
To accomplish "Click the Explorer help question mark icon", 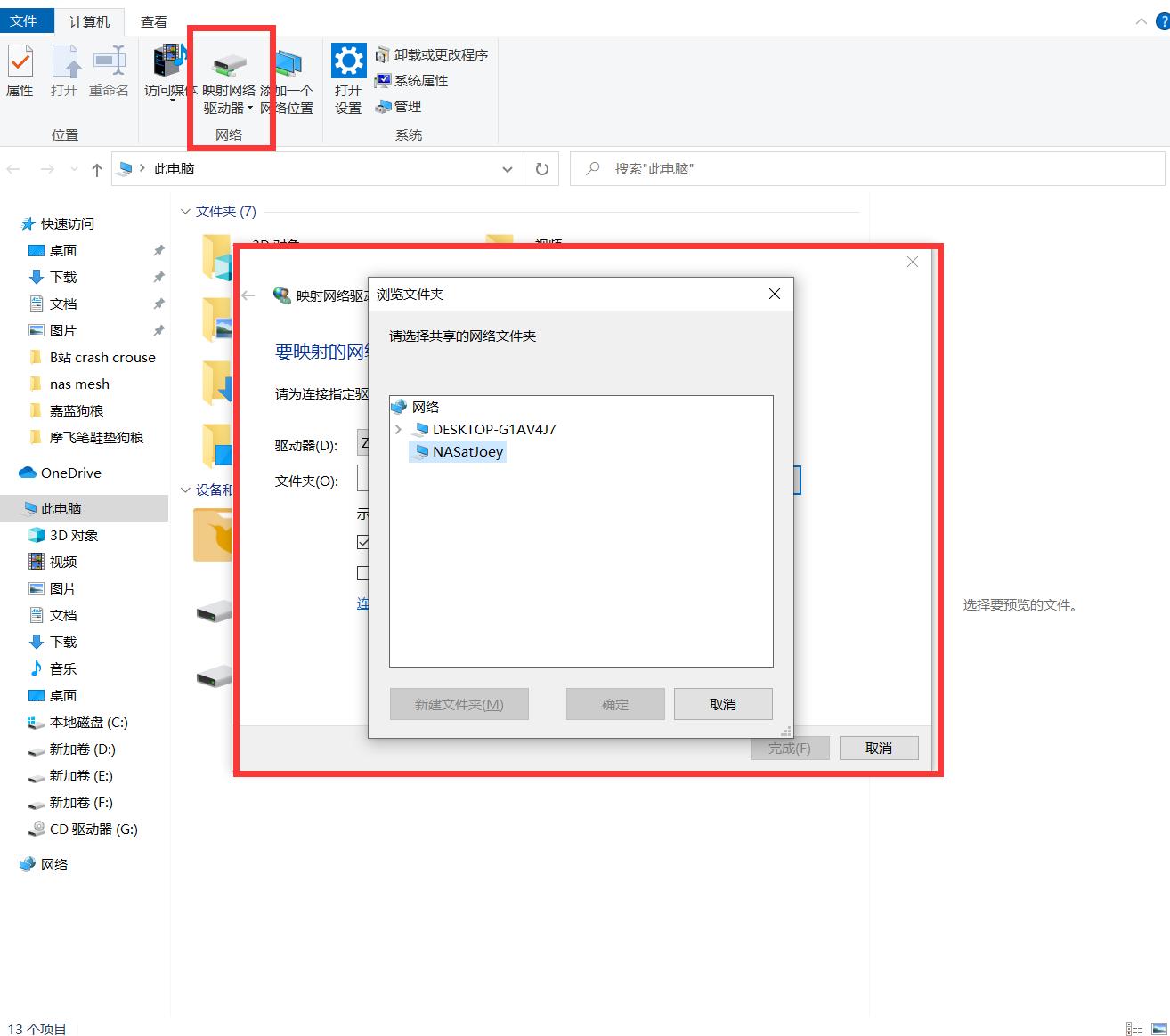I will tap(1165, 21).
